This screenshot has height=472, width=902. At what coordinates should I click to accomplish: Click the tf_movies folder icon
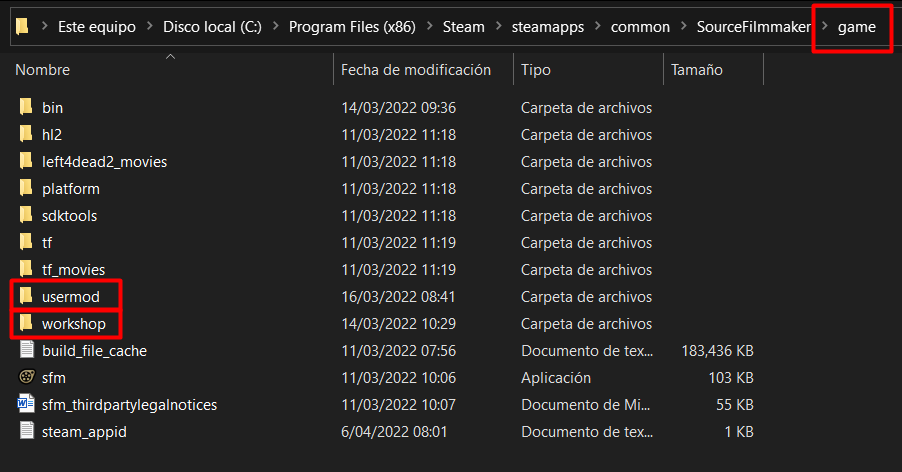(x=26, y=270)
